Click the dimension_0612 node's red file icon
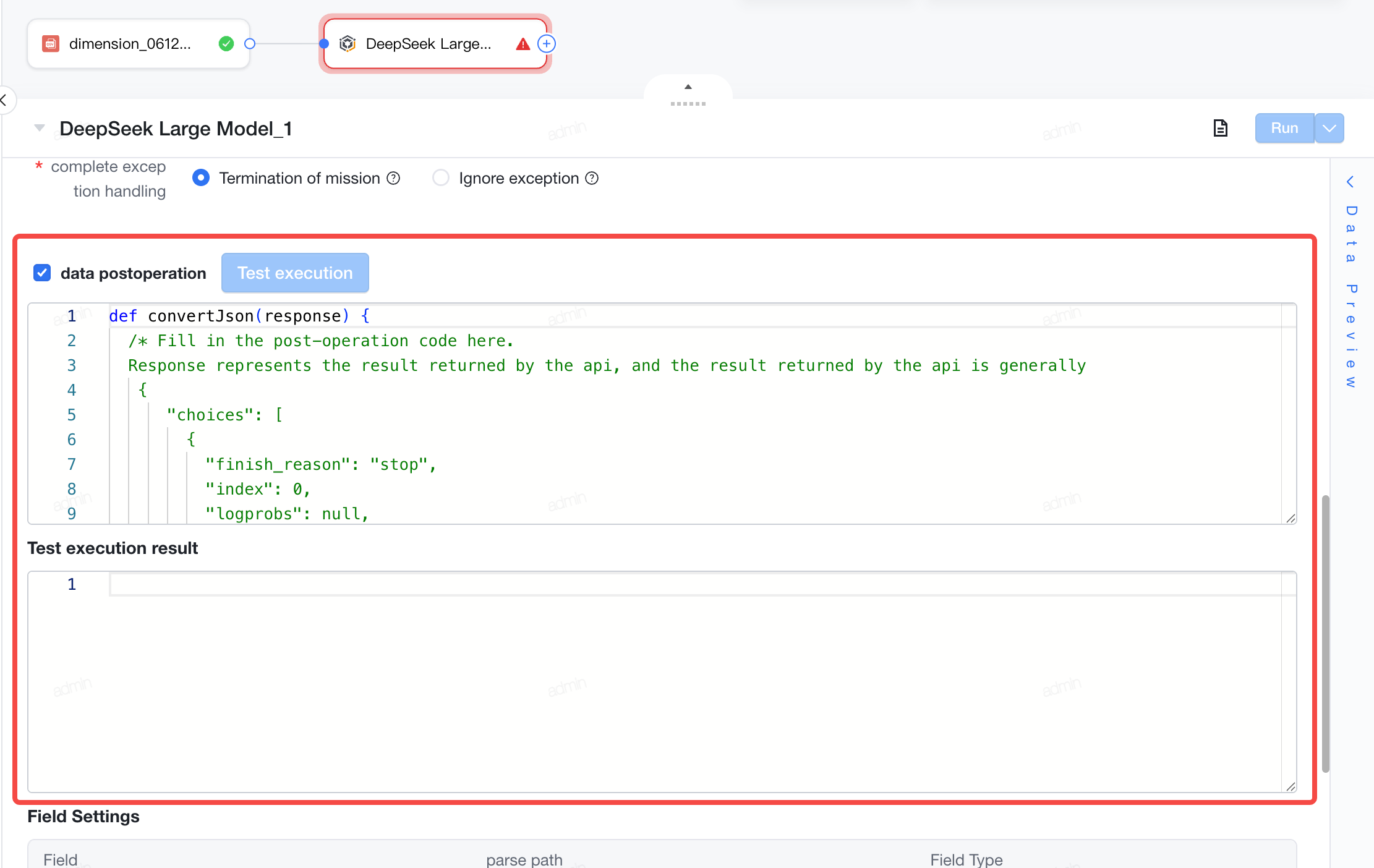 point(51,44)
